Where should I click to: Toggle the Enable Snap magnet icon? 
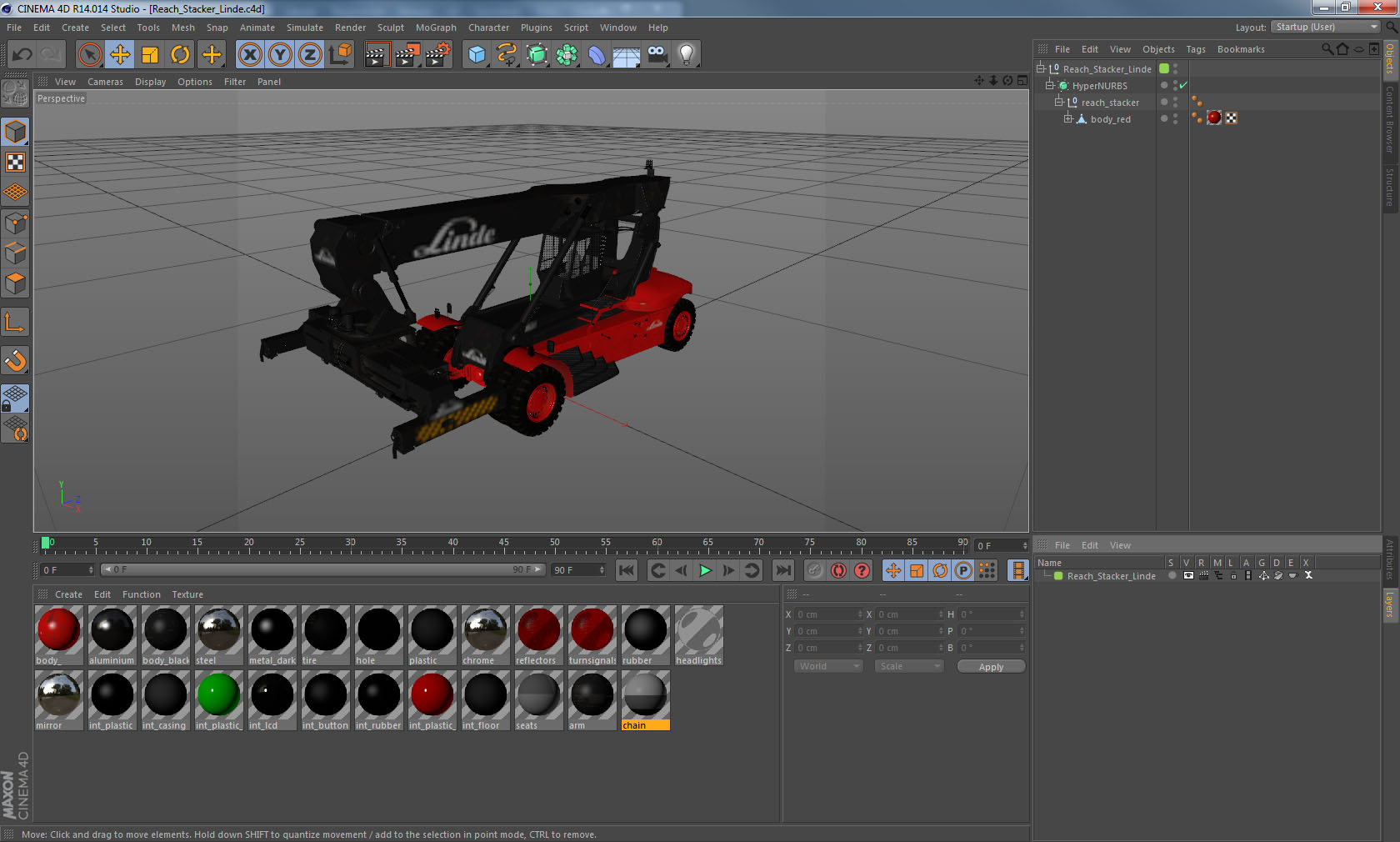click(x=15, y=360)
